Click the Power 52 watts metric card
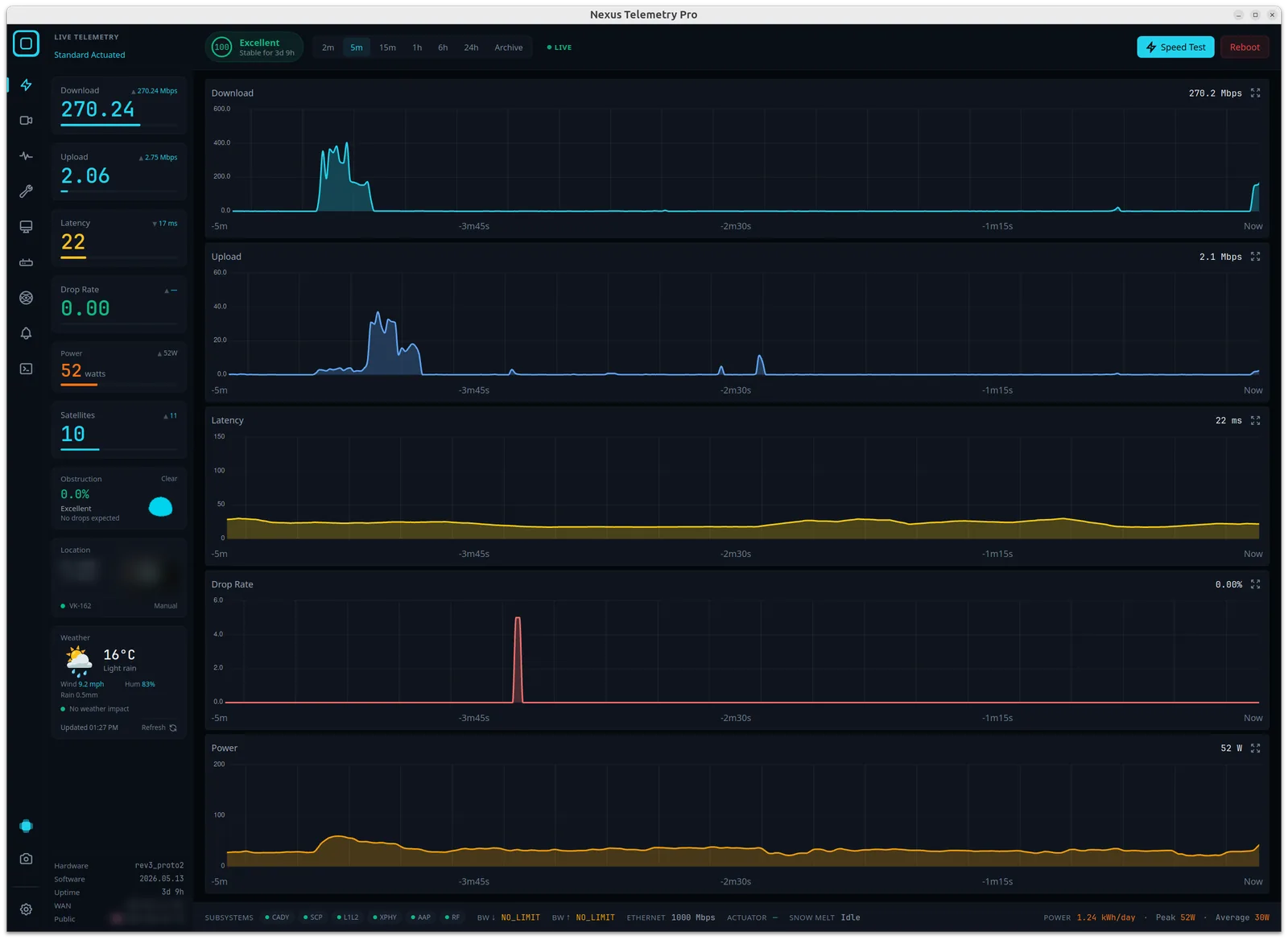This screenshot has width=1288, height=940. 119,367
